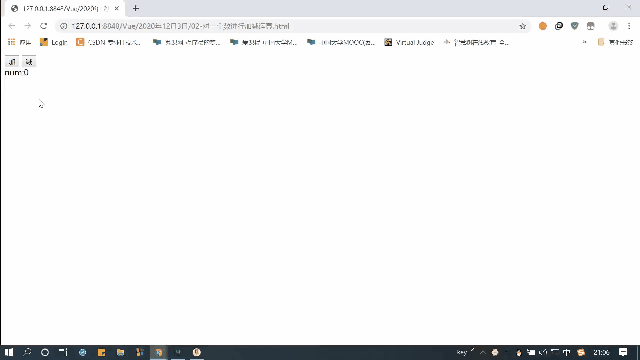Bookmark this page with star icon

point(522,26)
